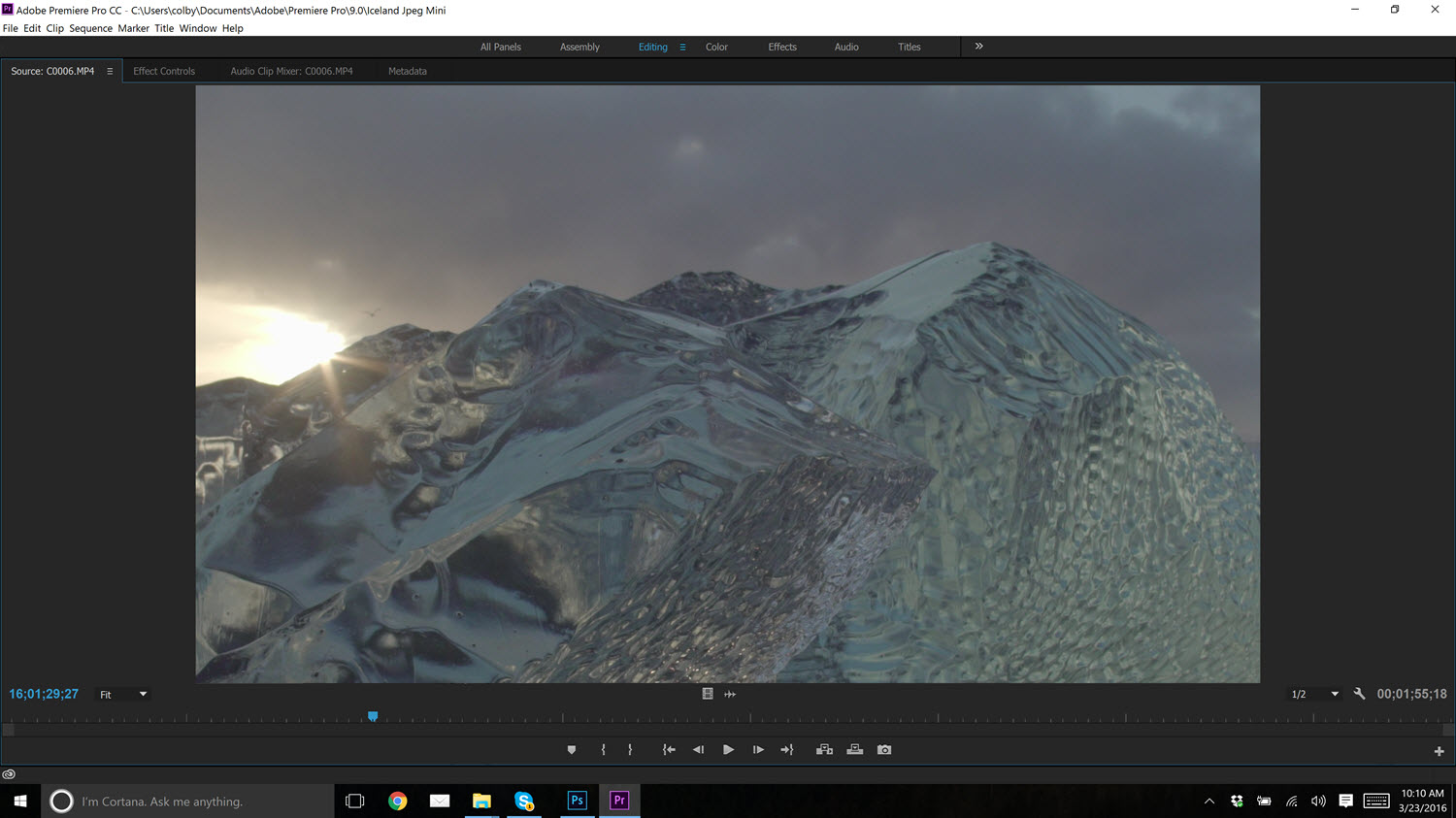
Task: Switch to Assembly workspace
Action: pos(579,47)
